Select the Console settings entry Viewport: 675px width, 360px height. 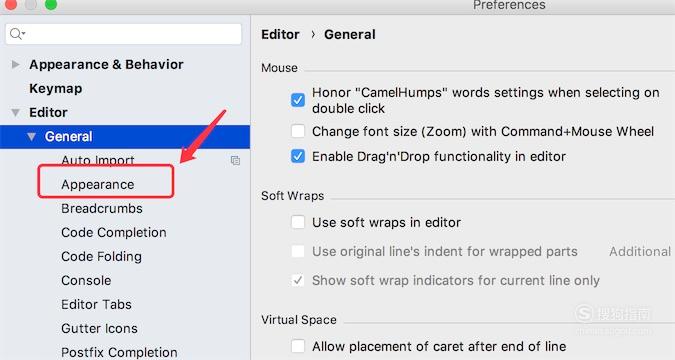click(86, 280)
